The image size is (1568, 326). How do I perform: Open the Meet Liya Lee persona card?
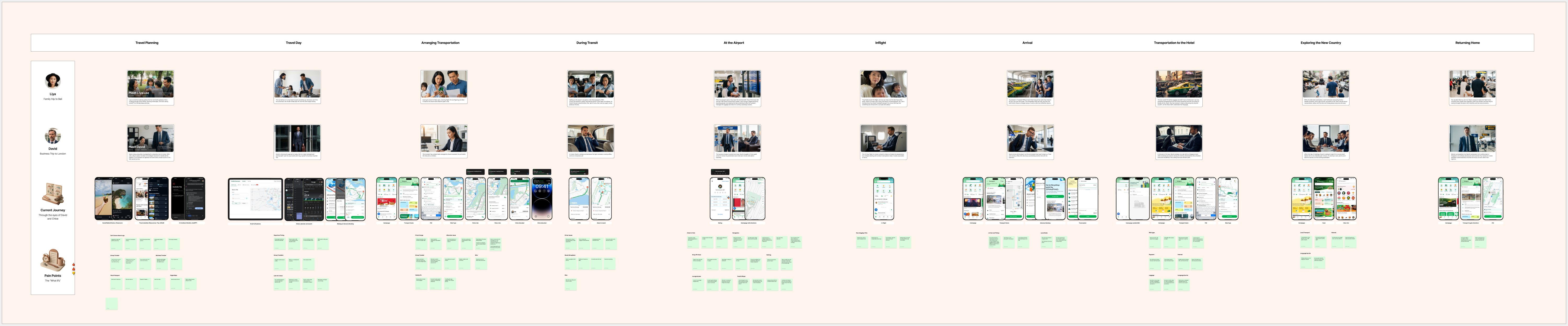(x=150, y=87)
